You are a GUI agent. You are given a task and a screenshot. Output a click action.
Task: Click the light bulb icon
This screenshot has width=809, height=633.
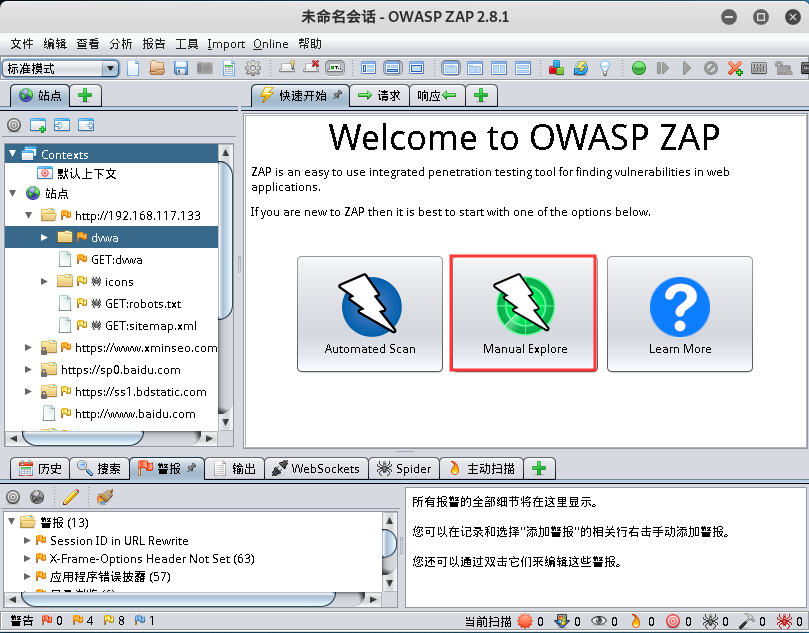[605, 68]
